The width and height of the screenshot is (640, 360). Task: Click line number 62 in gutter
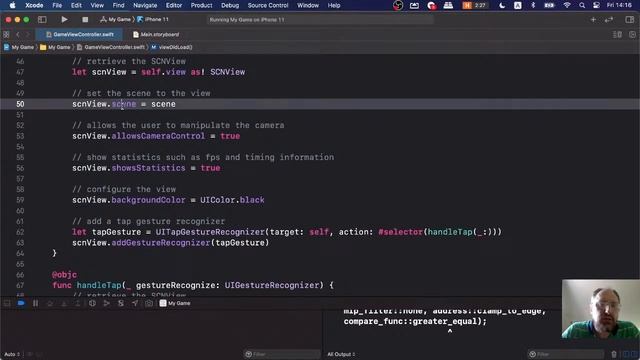pos(20,232)
